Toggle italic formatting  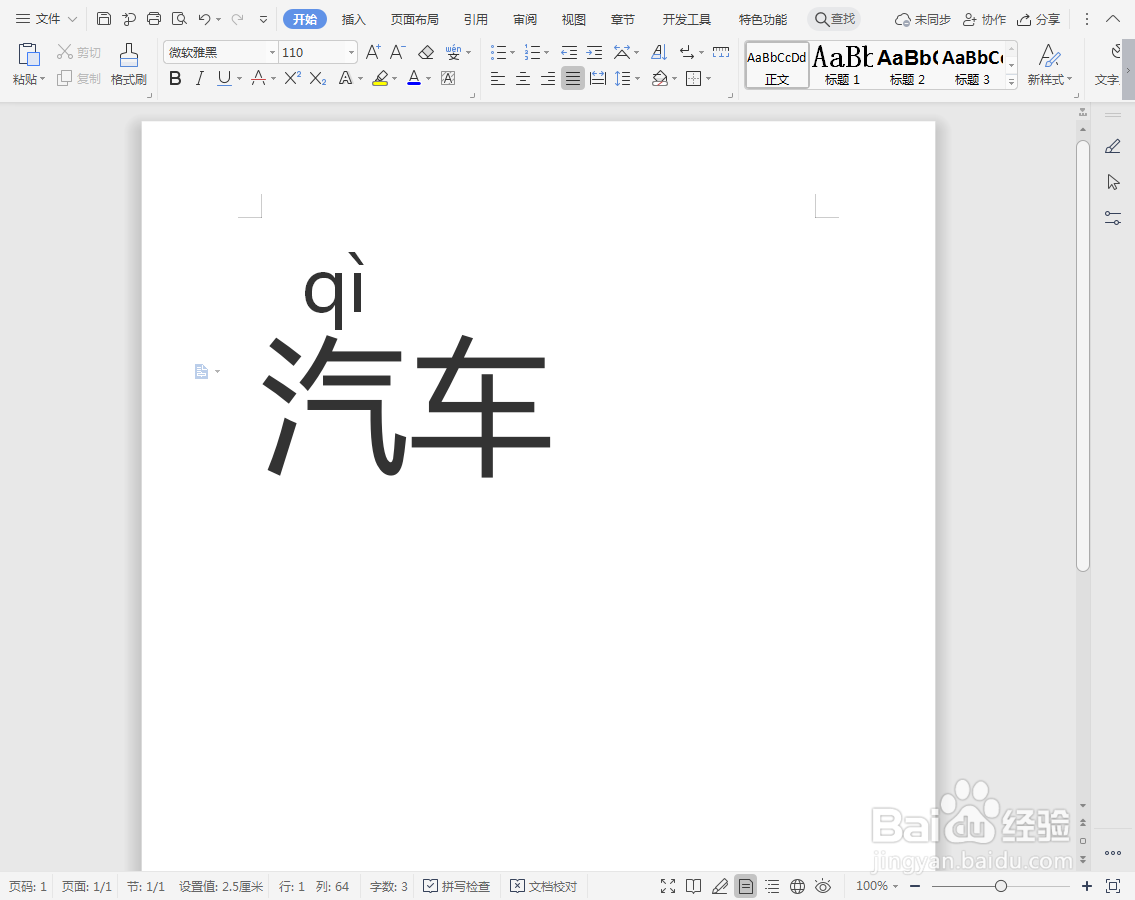(200, 78)
